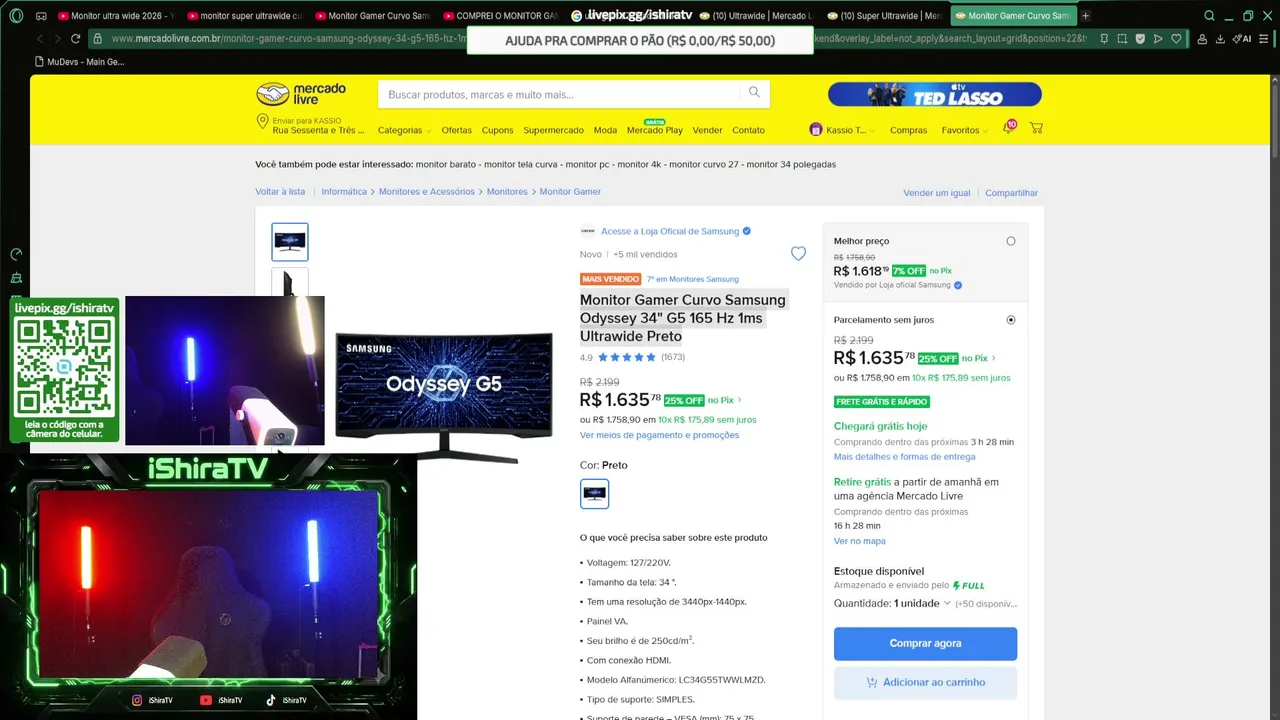Screen dimensions: 1280x720
Task: Click the AI button in browser toolbar
Action: pyautogui.click(x=1242, y=38)
